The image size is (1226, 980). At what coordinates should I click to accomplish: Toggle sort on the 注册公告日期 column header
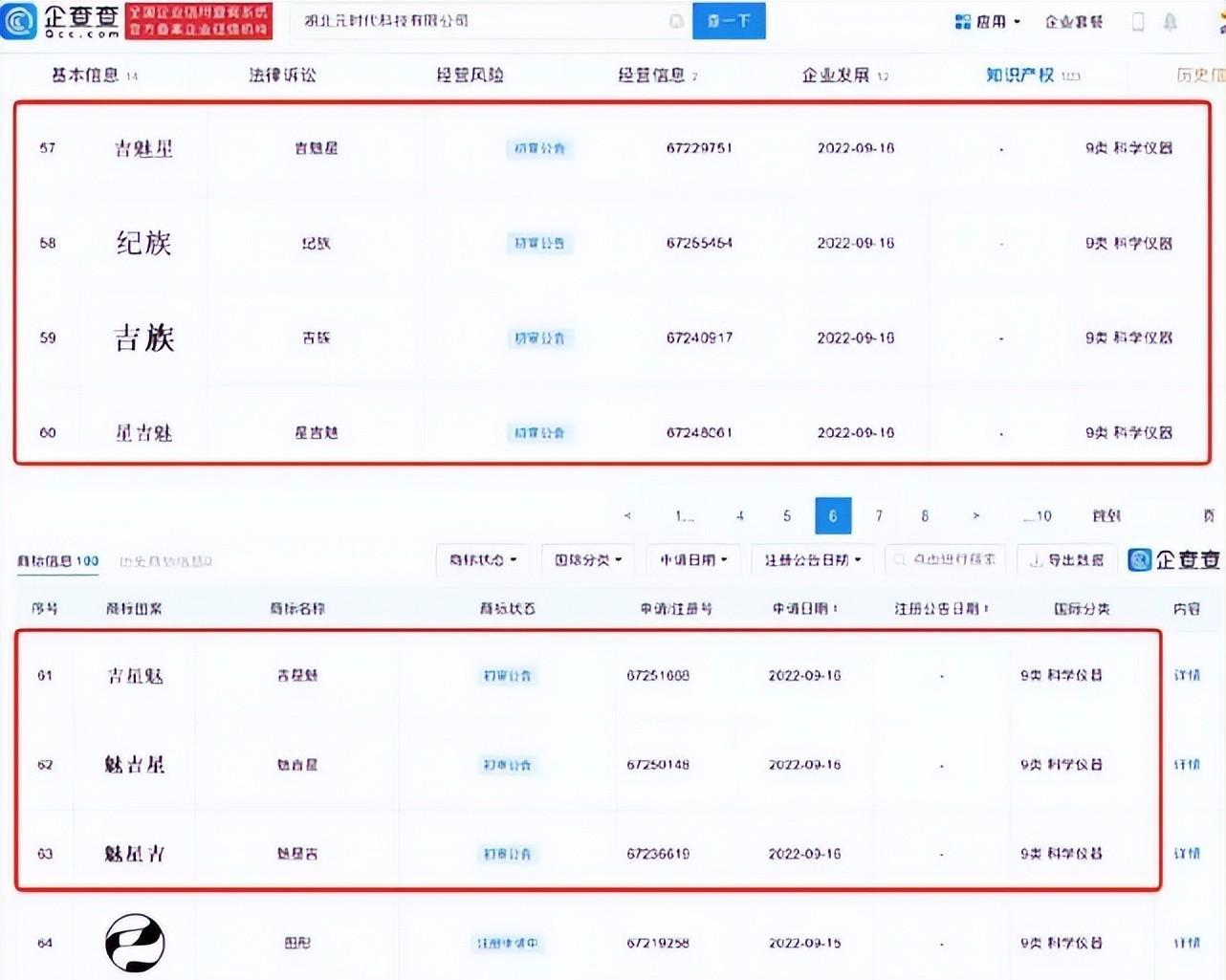click(x=942, y=607)
